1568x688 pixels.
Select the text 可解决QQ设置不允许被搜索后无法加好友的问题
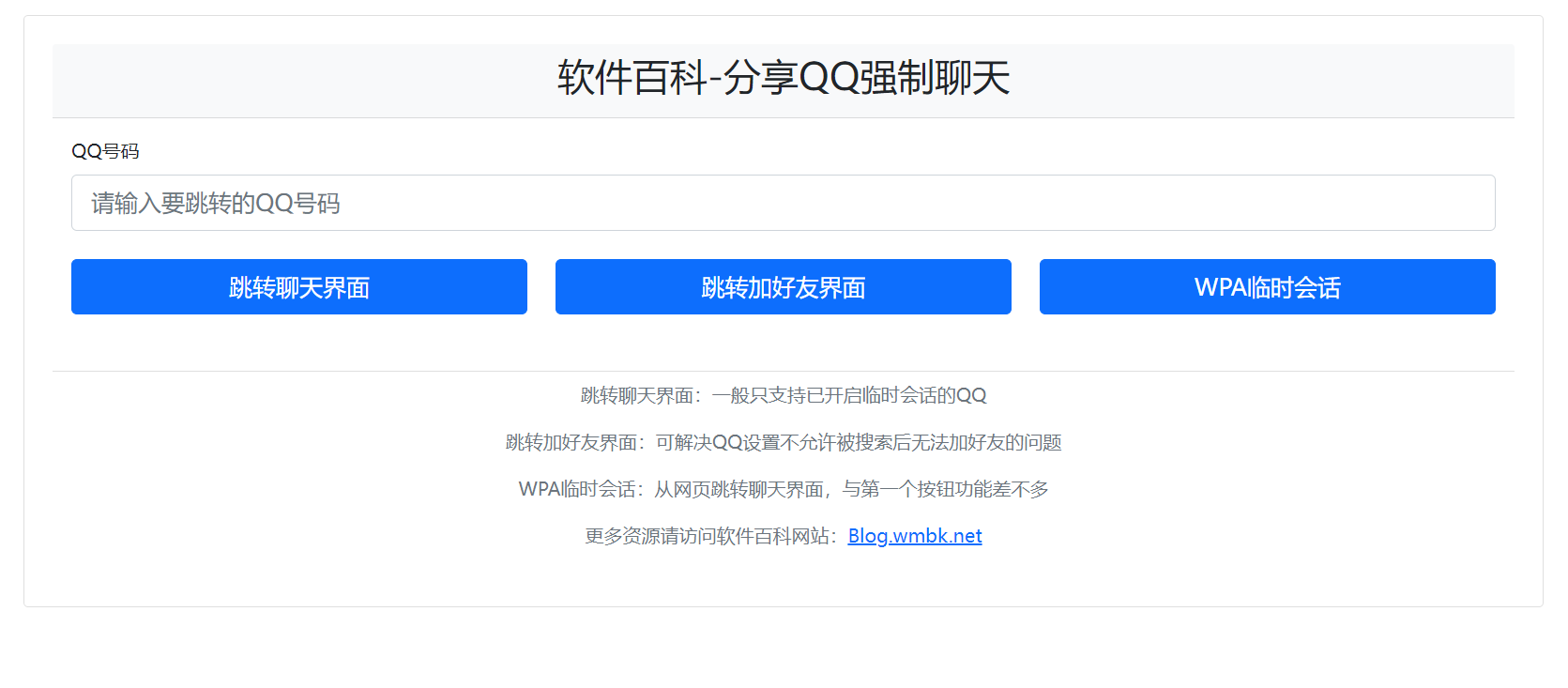click(x=858, y=442)
